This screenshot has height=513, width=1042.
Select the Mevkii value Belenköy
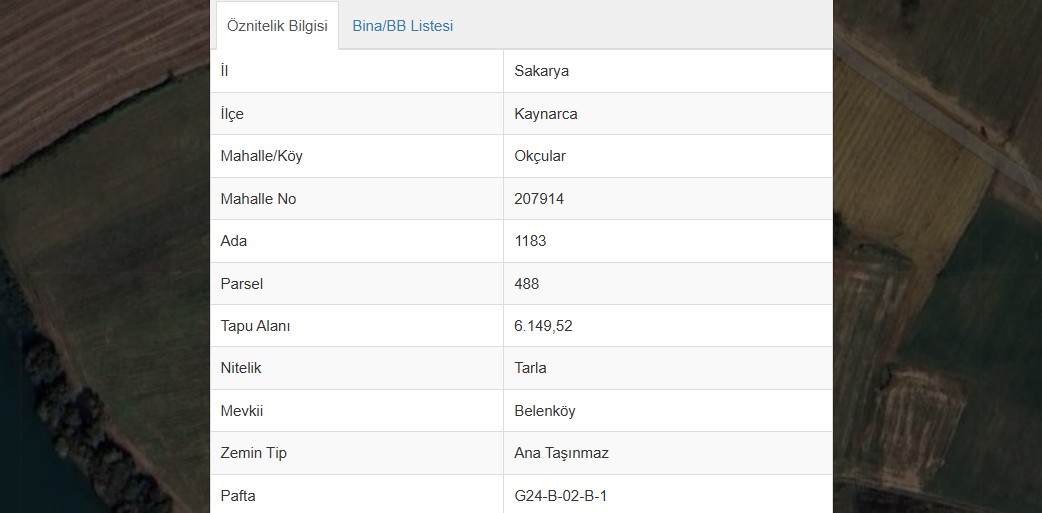[545, 411]
